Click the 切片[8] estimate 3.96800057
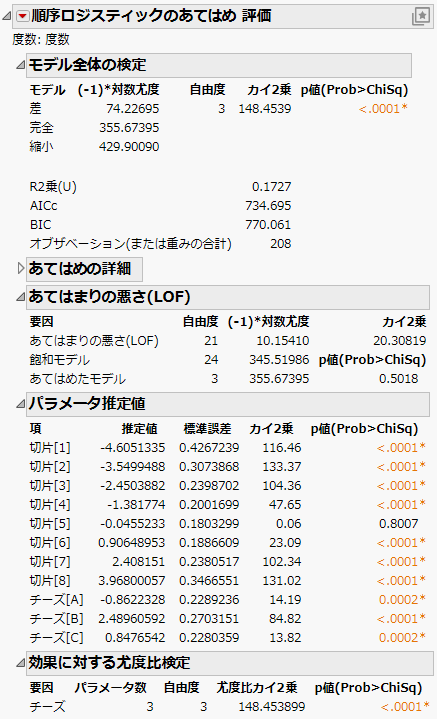This screenshot has width=437, height=719. tap(132, 581)
